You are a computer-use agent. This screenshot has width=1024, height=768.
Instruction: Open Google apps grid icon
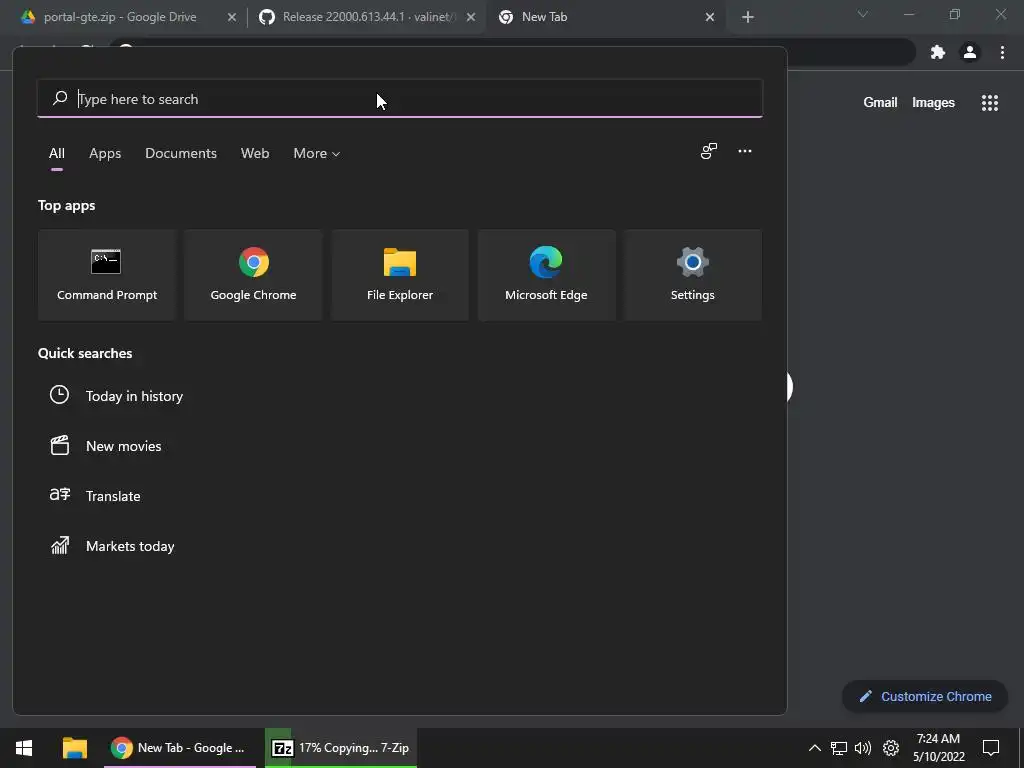pyautogui.click(x=990, y=103)
